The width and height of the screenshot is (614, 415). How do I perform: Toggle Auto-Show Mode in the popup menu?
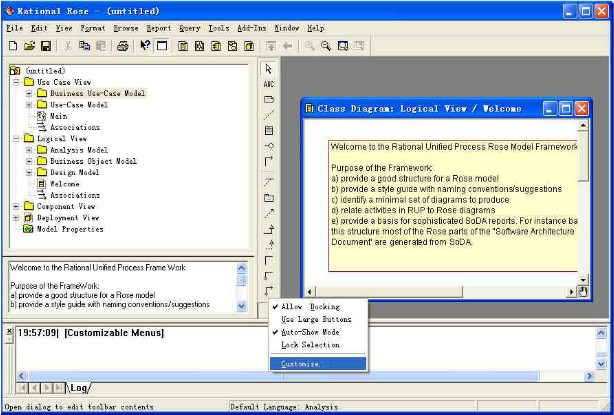tap(318, 332)
